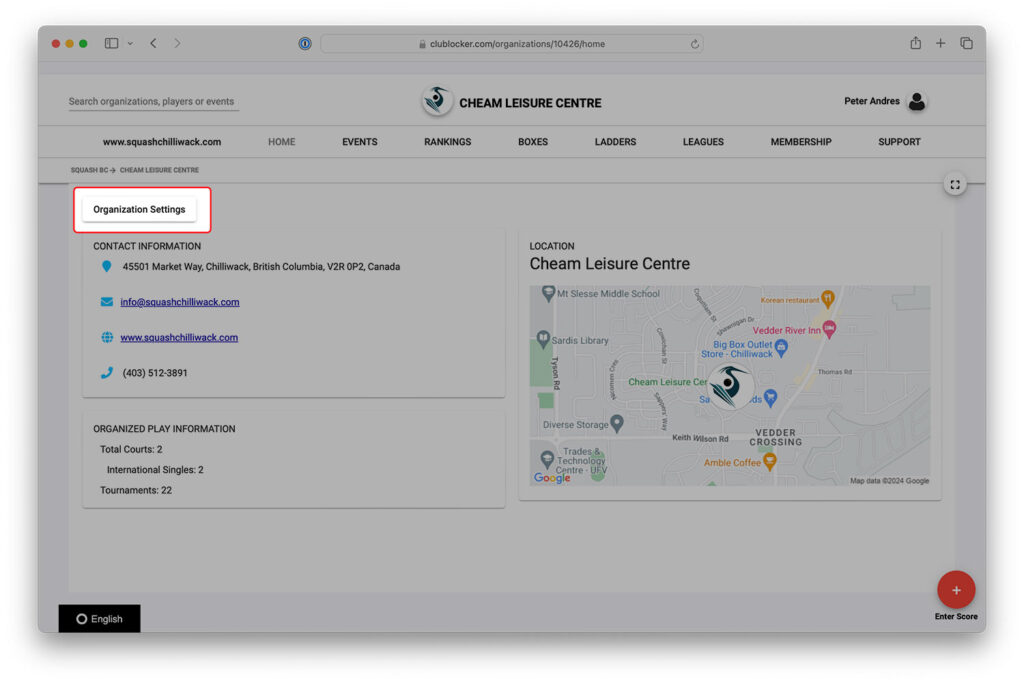
Task: Open the English language selector
Action: [99, 618]
